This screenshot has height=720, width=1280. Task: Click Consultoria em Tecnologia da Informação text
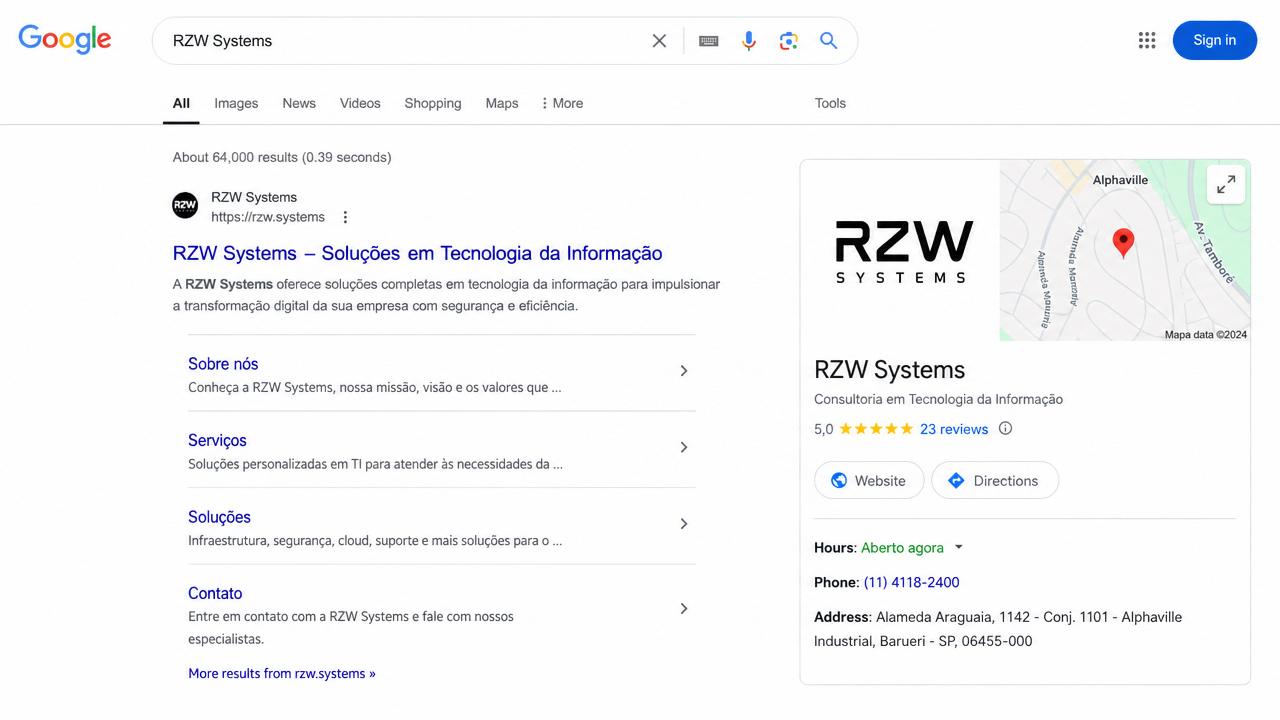coord(938,399)
